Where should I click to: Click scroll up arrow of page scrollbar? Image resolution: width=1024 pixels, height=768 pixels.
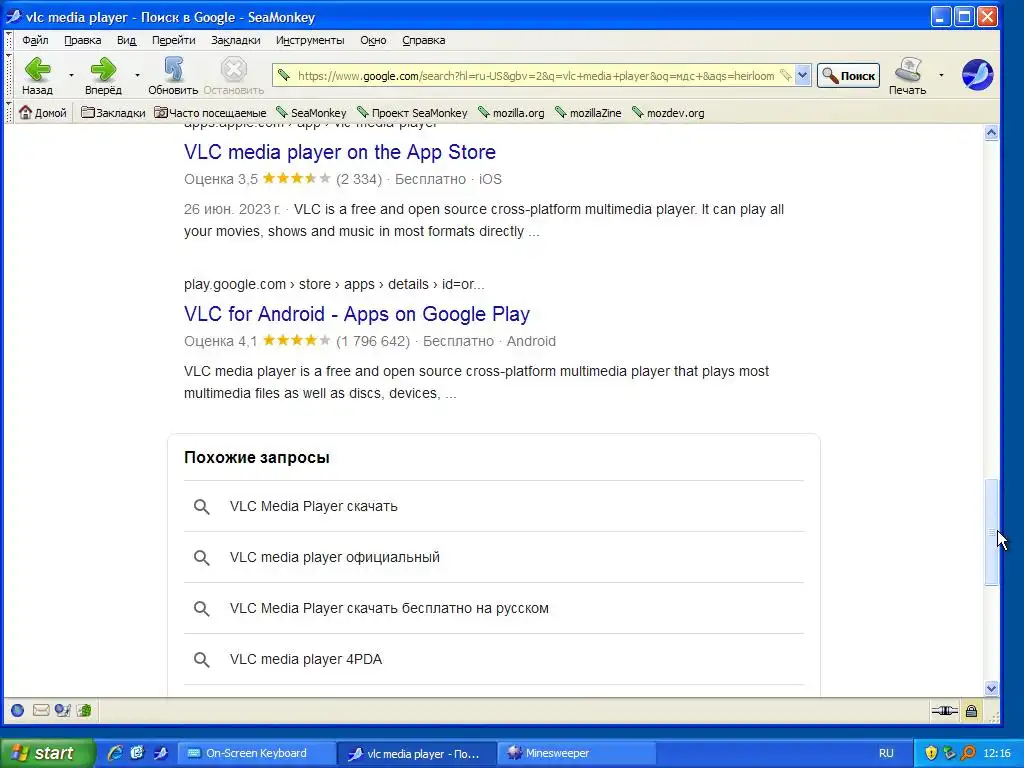[x=991, y=133]
